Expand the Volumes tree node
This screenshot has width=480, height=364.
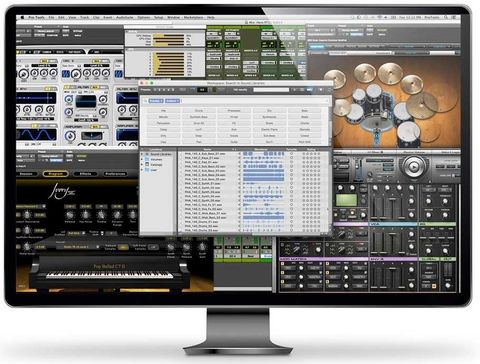[x=142, y=159]
